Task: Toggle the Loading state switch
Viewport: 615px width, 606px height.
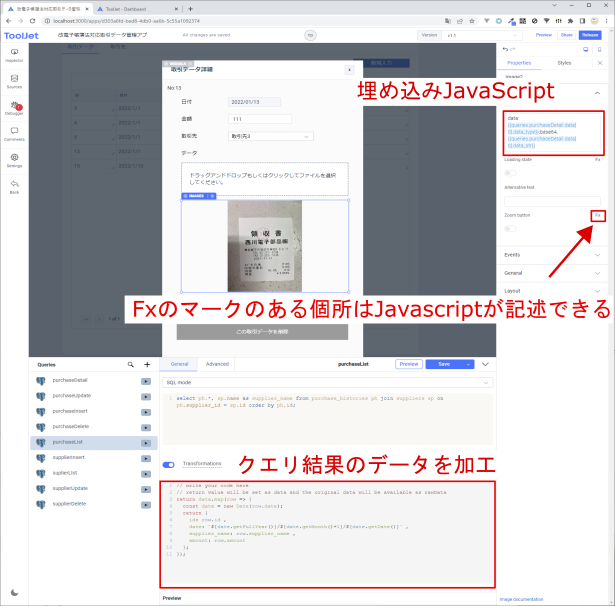Action: [x=510, y=173]
